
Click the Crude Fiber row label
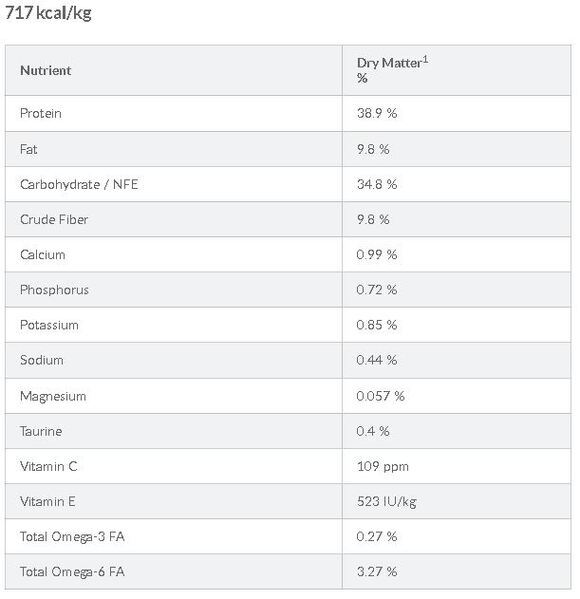point(54,220)
